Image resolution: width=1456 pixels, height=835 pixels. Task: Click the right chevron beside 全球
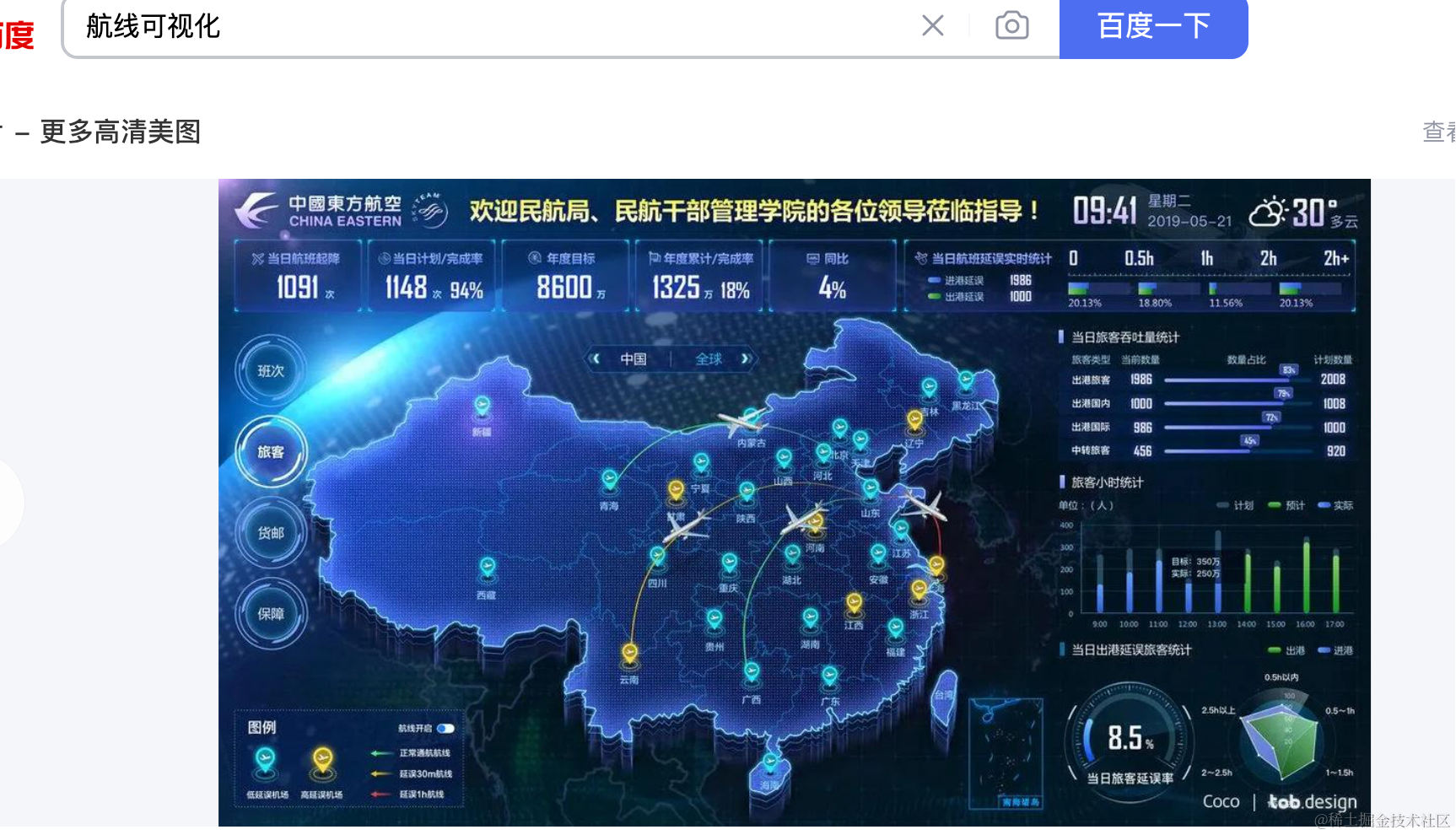(x=746, y=358)
